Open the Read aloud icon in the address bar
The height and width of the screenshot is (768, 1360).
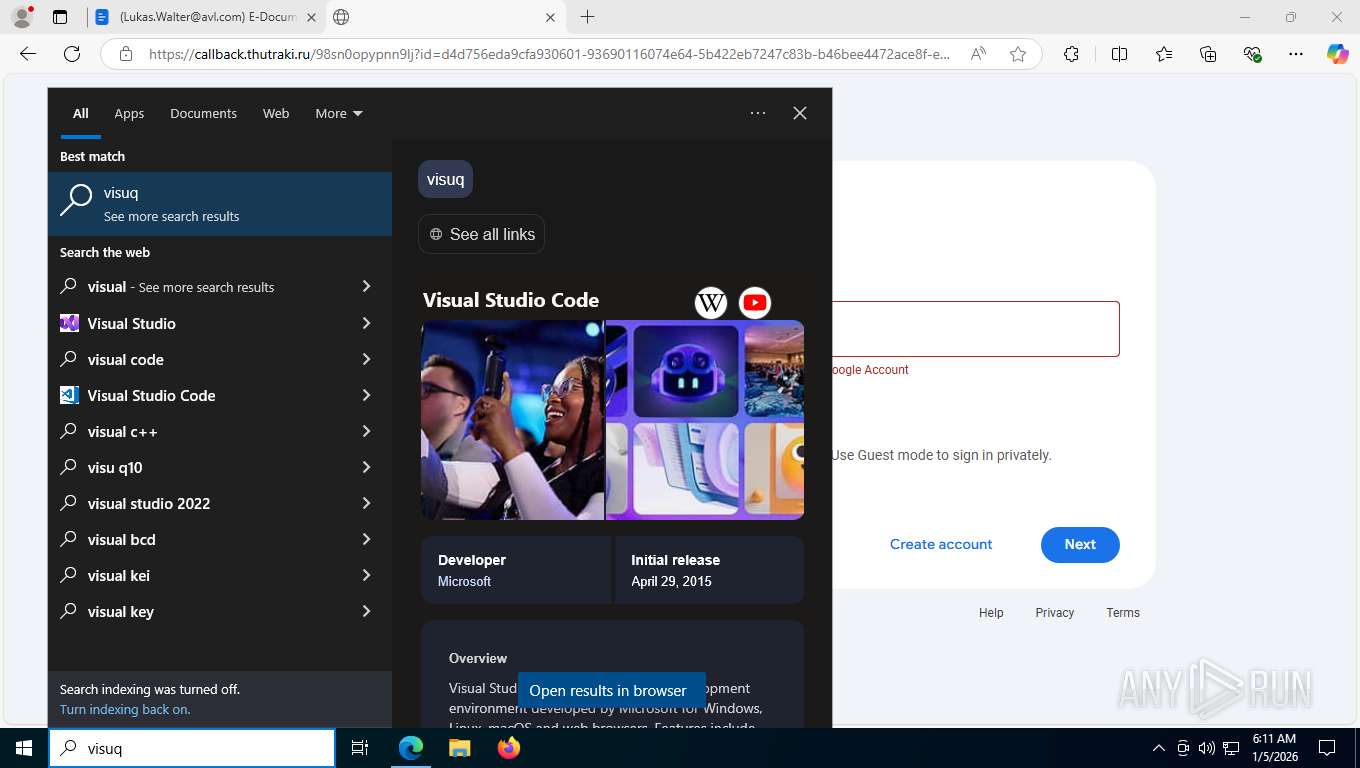coord(978,54)
